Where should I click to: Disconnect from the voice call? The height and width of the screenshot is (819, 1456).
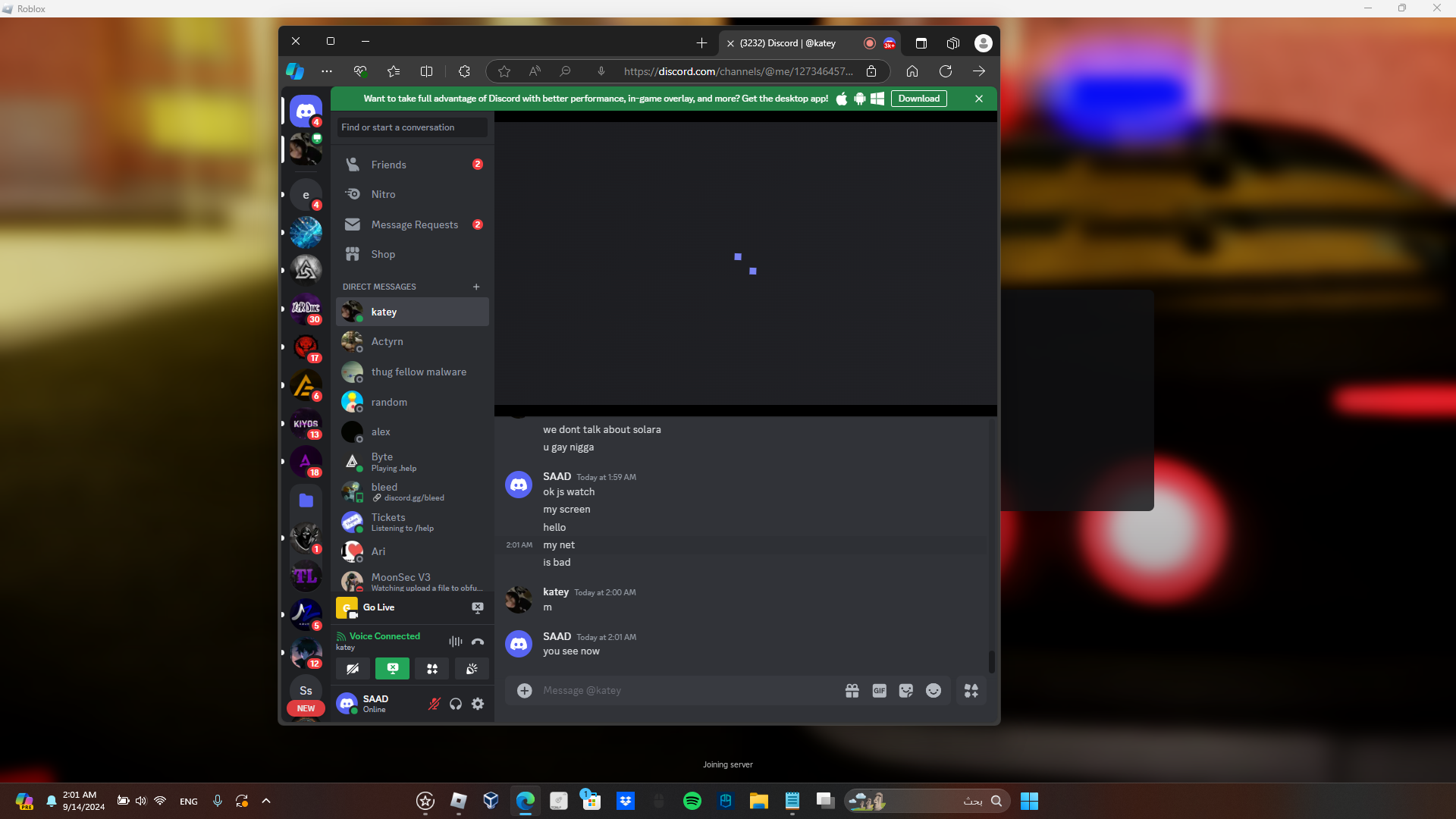tap(478, 642)
